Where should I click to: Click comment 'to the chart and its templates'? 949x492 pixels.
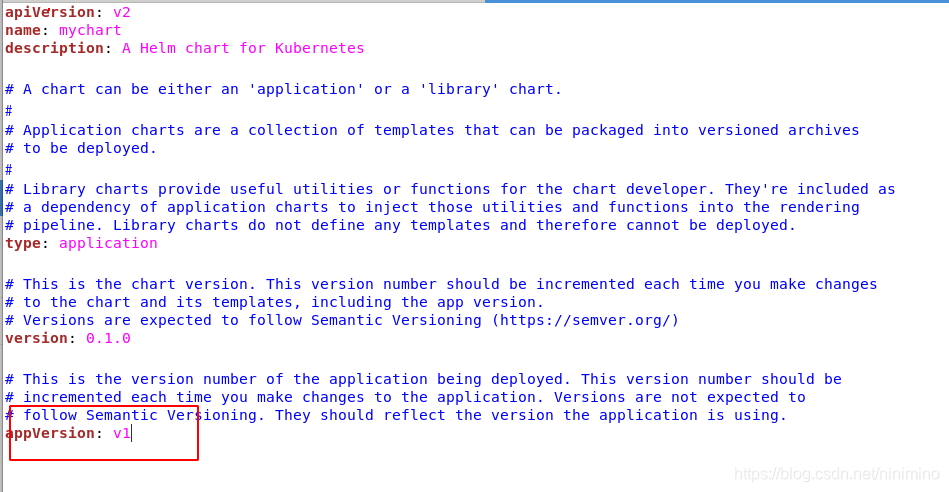[274, 302]
